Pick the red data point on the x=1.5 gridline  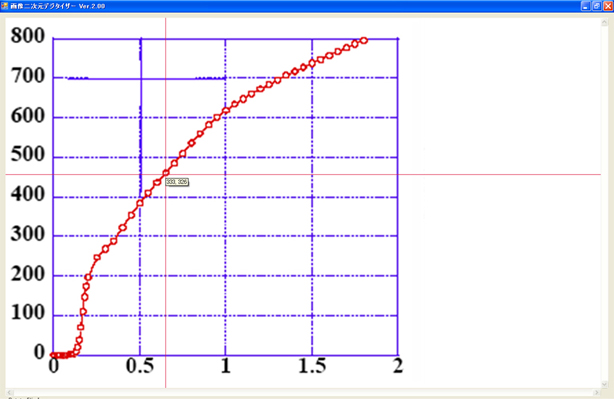[312, 63]
